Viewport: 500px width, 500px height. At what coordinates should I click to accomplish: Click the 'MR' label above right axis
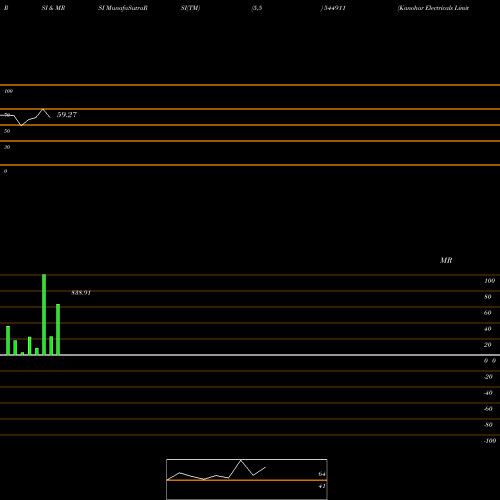(x=446, y=260)
